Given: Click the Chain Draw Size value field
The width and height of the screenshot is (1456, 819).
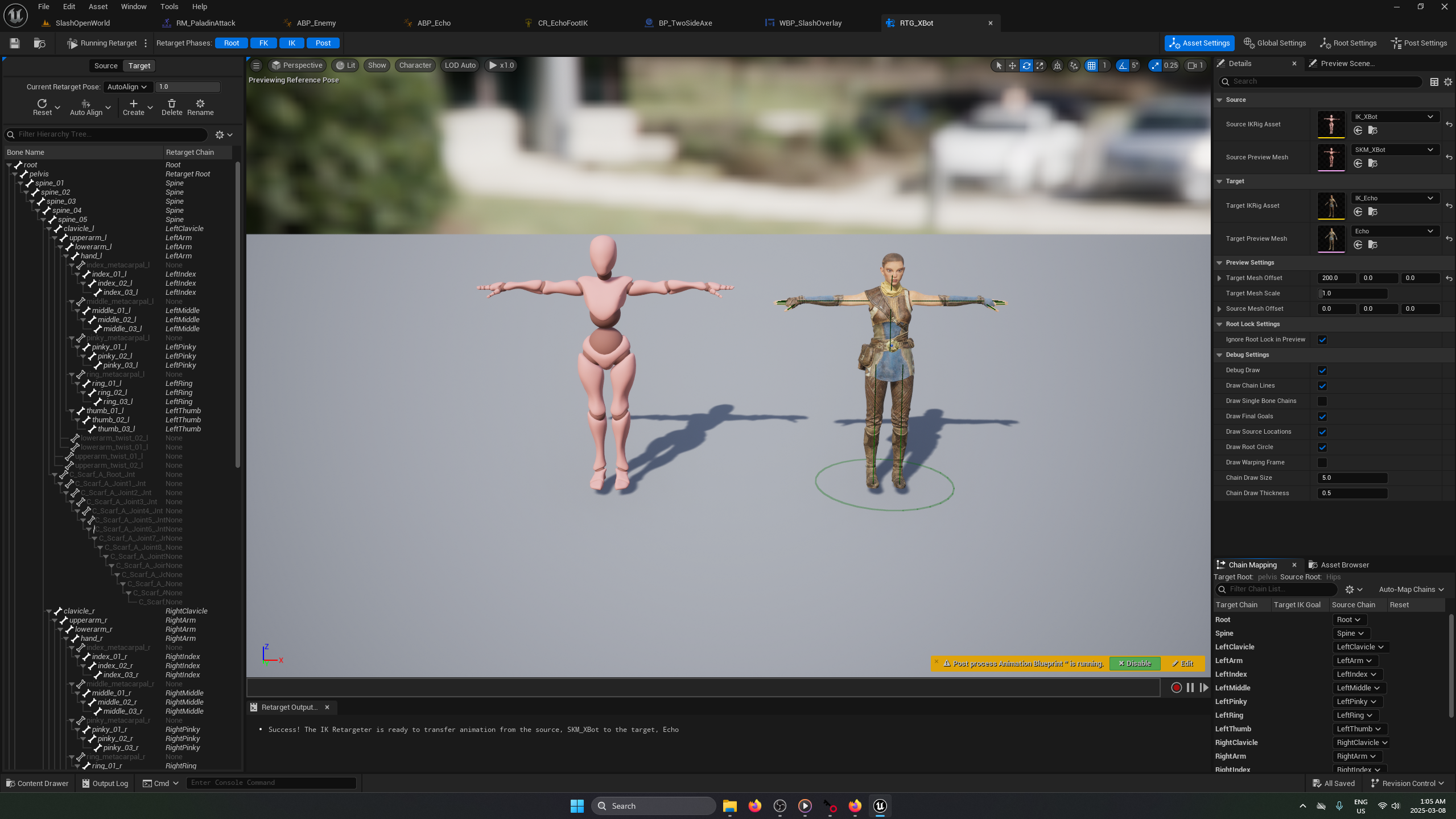Looking at the screenshot, I should tap(1352, 478).
